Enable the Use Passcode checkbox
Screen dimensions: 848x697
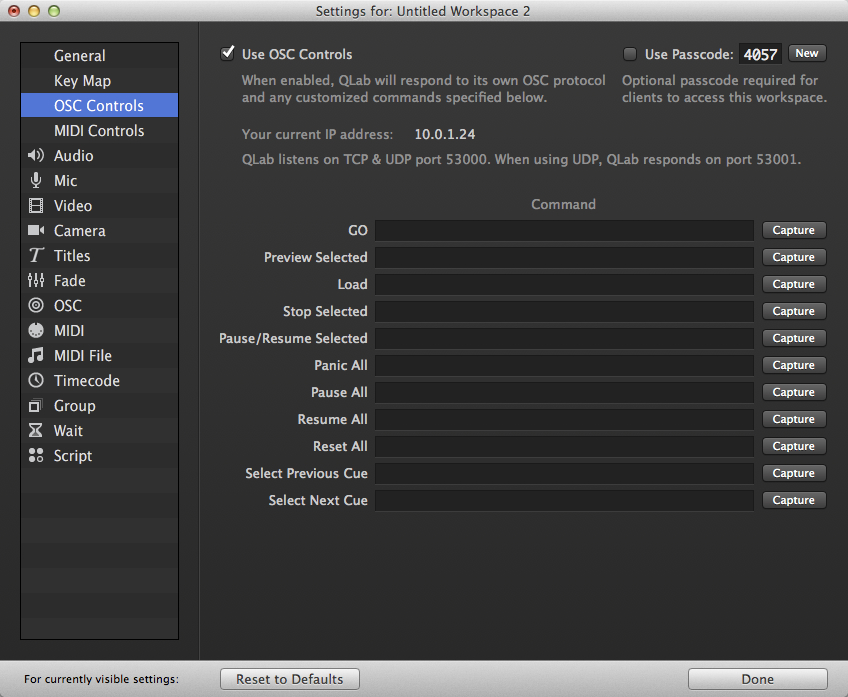(x=630, y=54)
